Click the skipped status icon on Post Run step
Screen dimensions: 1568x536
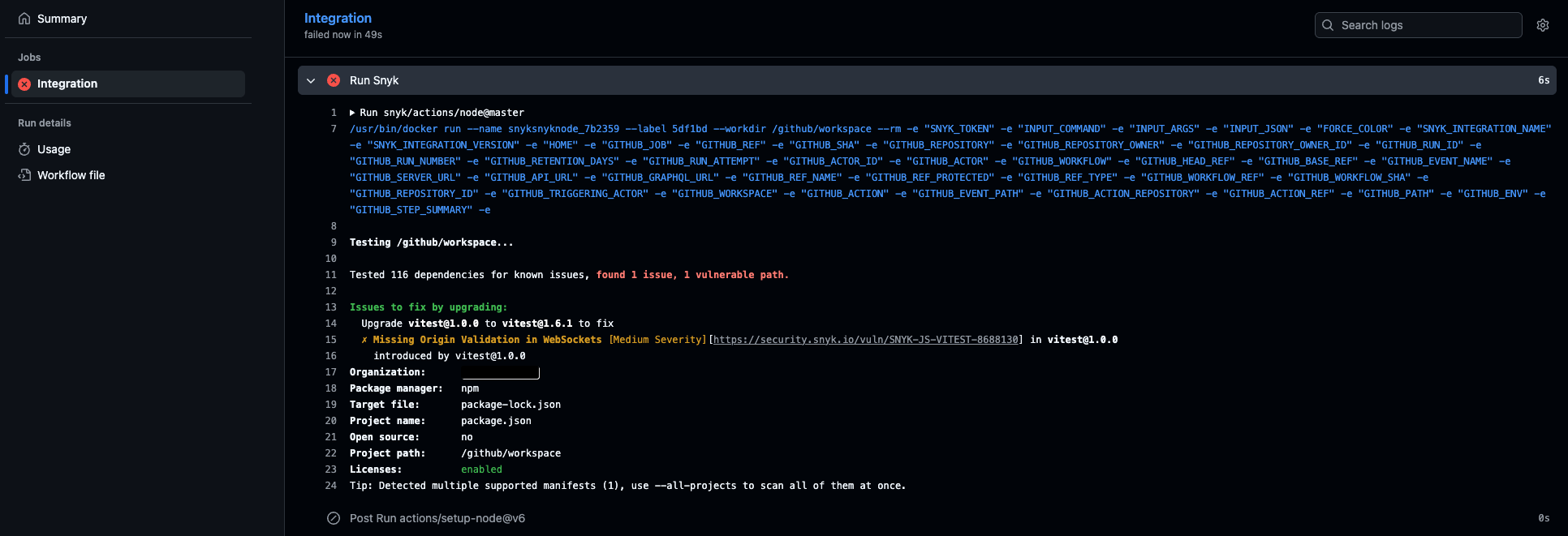(x=334, y=518)
